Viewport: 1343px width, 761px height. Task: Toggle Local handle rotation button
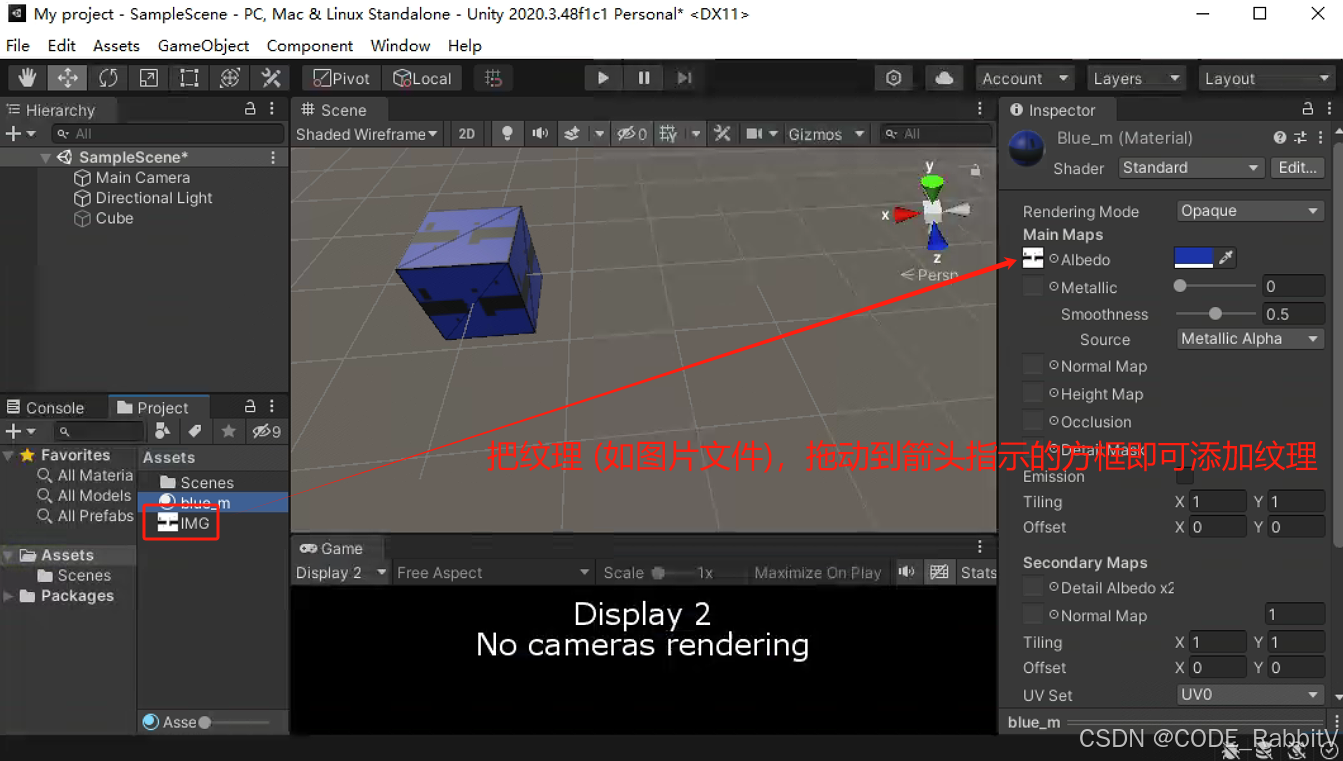pyautogui.click(x=422, y=78)
